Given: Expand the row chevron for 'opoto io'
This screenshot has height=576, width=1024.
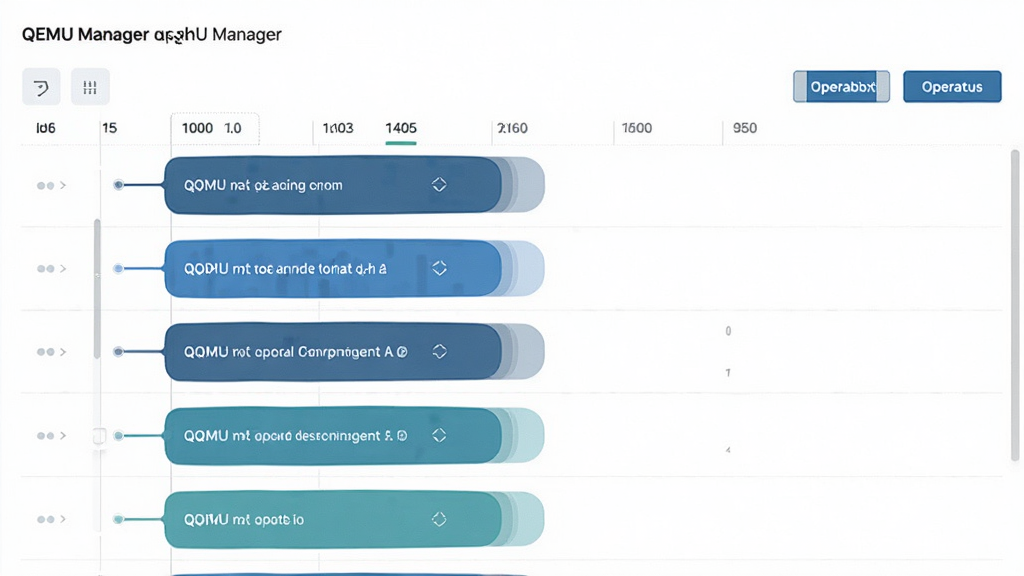Looking at the screenshot, I should [x=63, y=519].
